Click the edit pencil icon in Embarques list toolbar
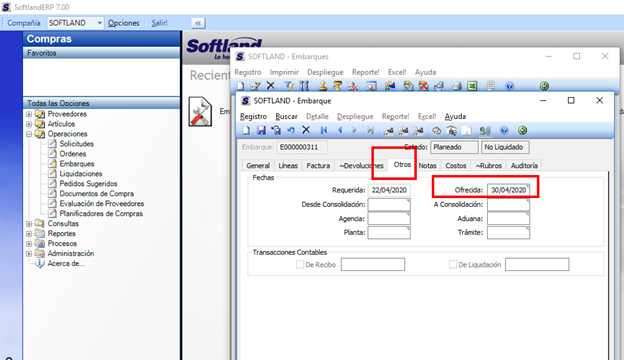Image resolution: width=624 pixels, height=360 pixels. 255,86
